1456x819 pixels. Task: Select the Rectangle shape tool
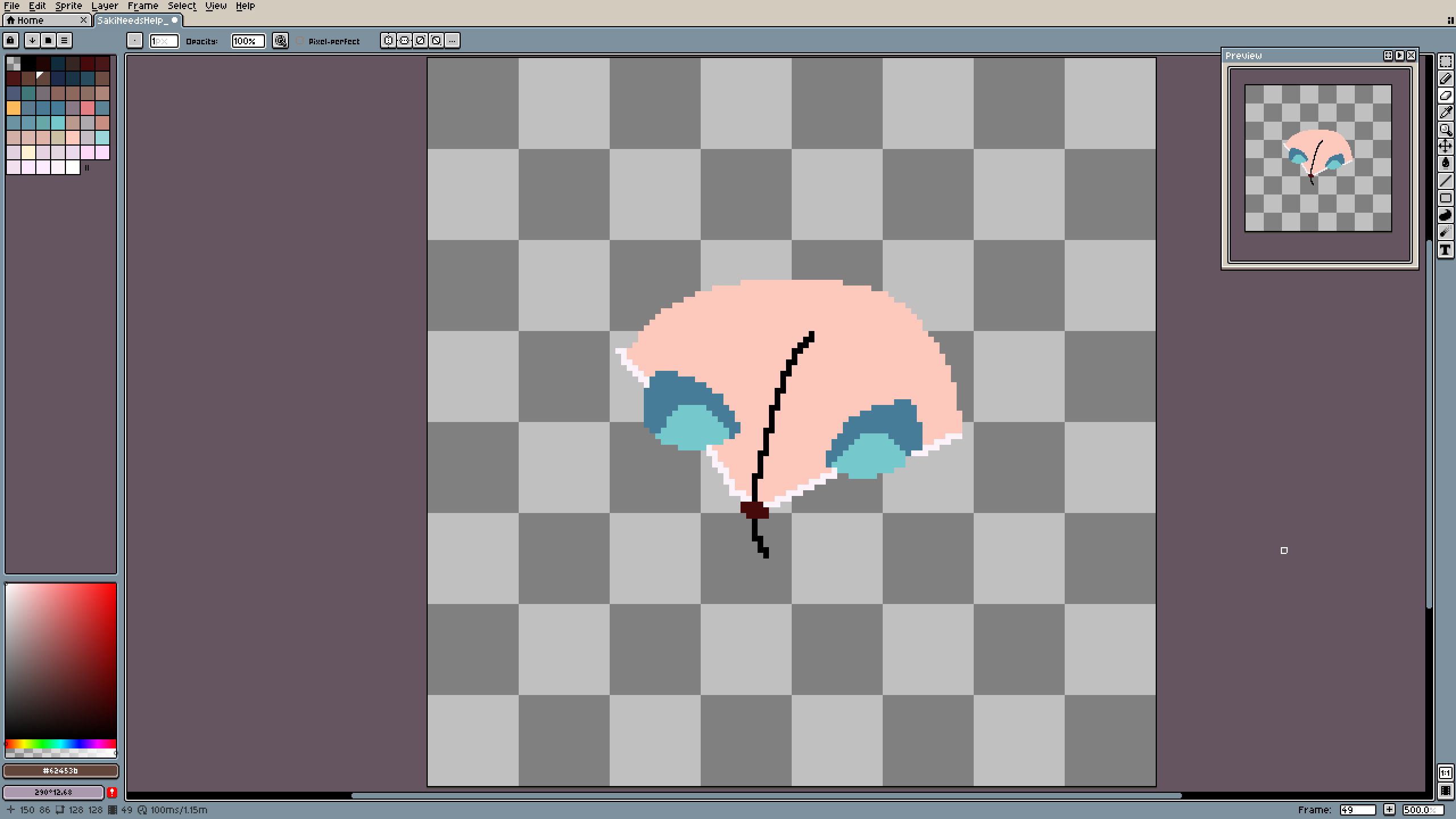coord(1445,198)
